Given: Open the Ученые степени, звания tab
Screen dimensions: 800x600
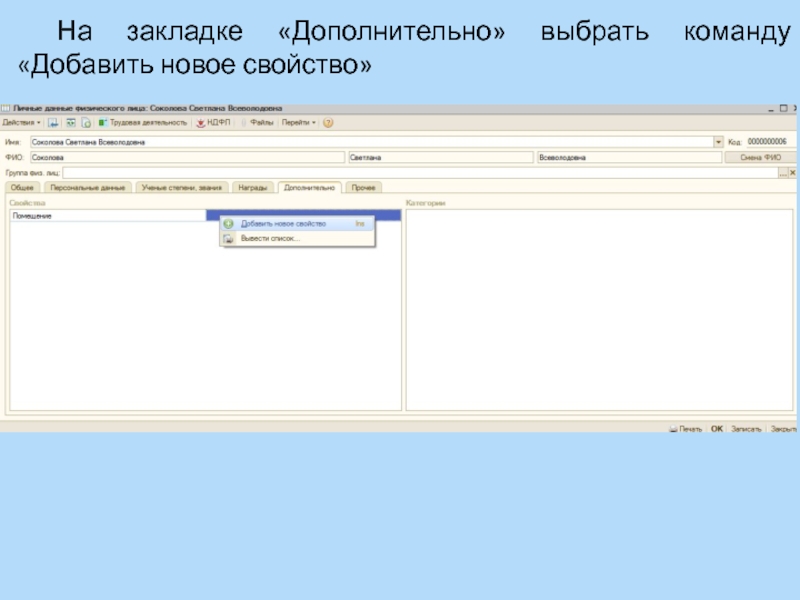Looking at the screenshot, I should pyautogui.click(x=181, y=187).
